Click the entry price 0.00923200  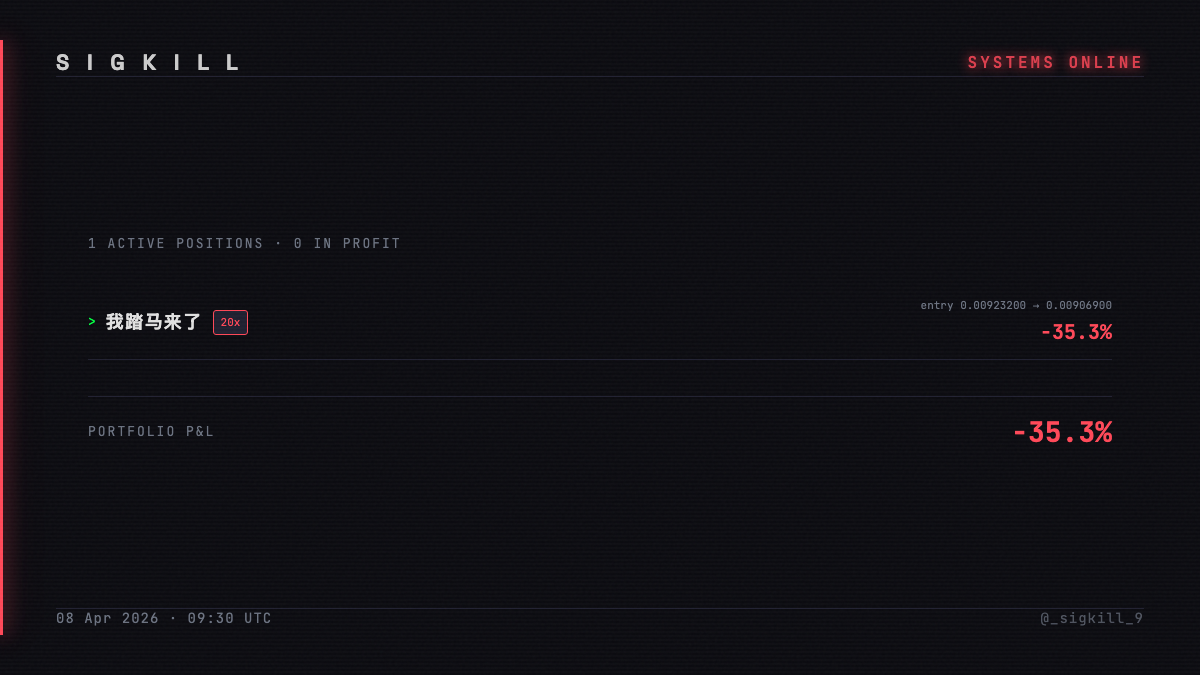coord(993,305)
